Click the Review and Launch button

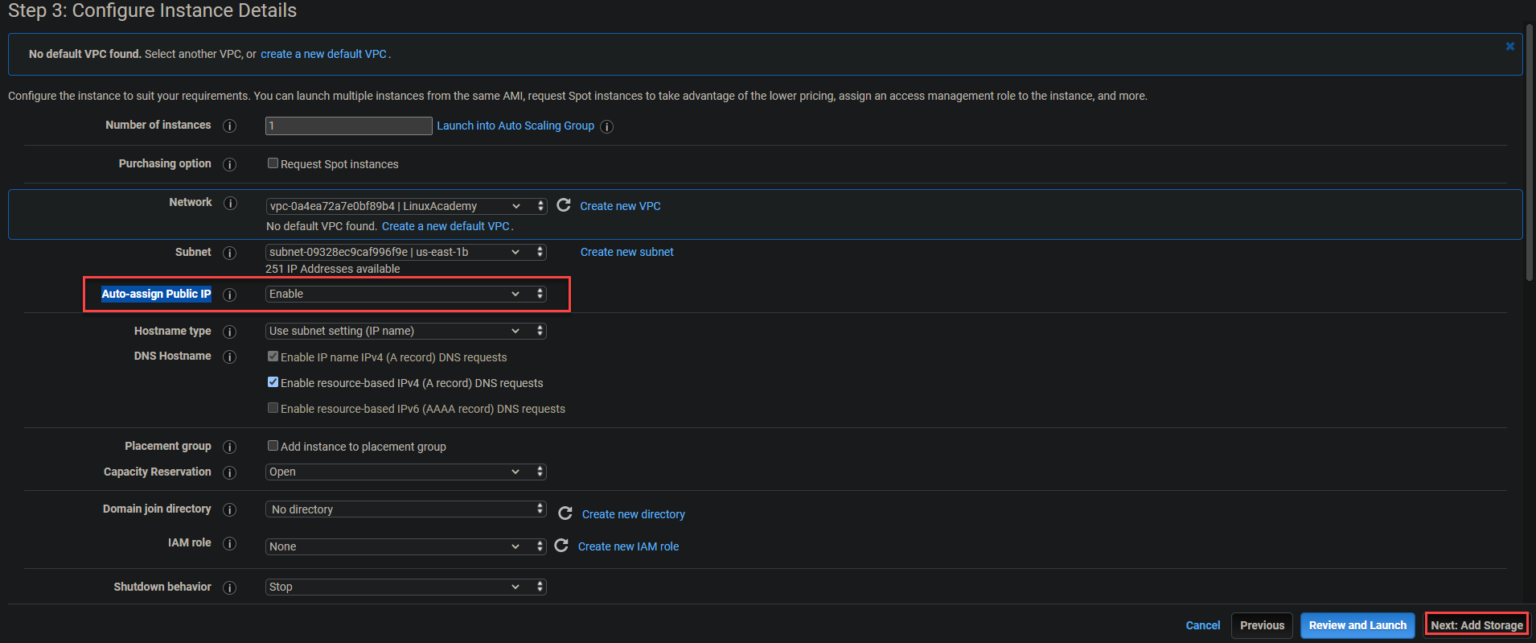[x=1357, y=625]
